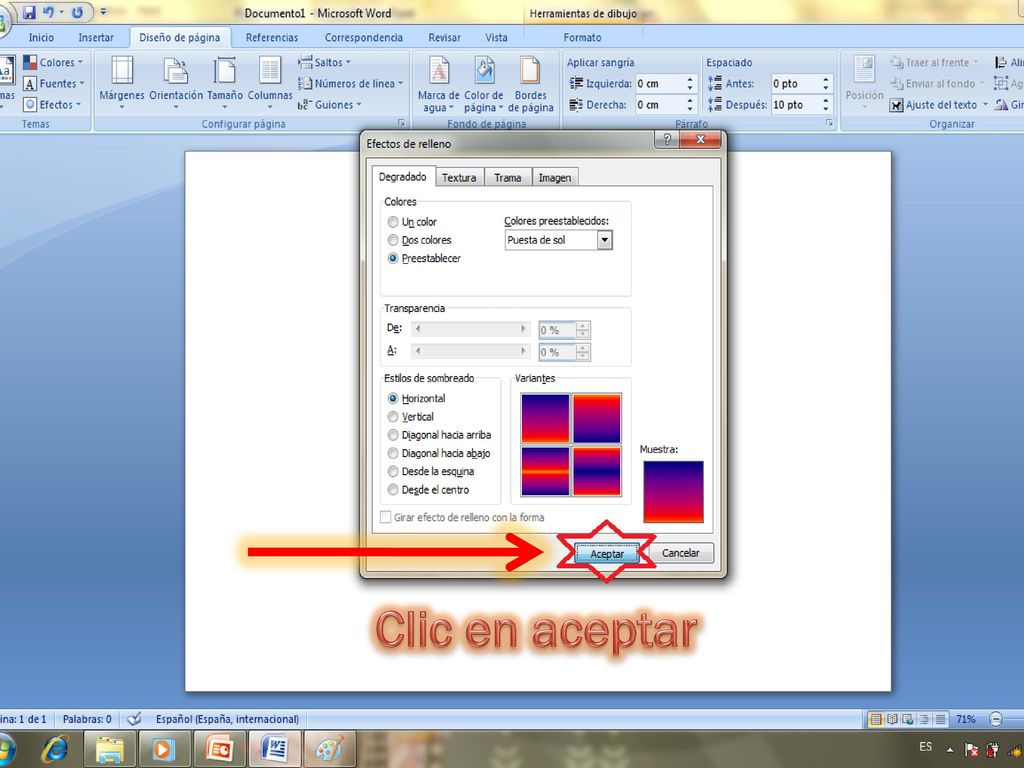Screen dimensions: 1024x768
Task: Select bottom-right gradient variant swatch
Action: 597,472
